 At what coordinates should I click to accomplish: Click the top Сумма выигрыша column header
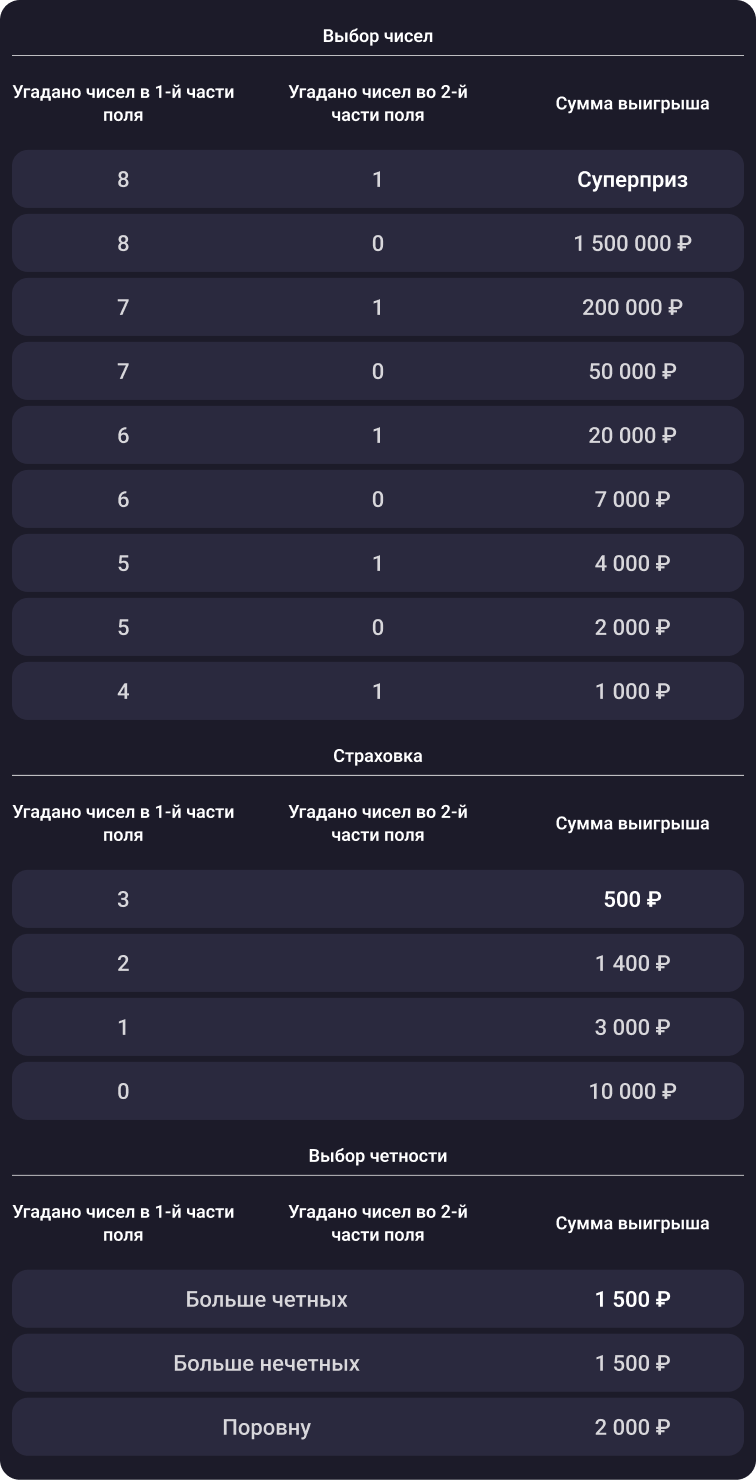tap(632, 104)
